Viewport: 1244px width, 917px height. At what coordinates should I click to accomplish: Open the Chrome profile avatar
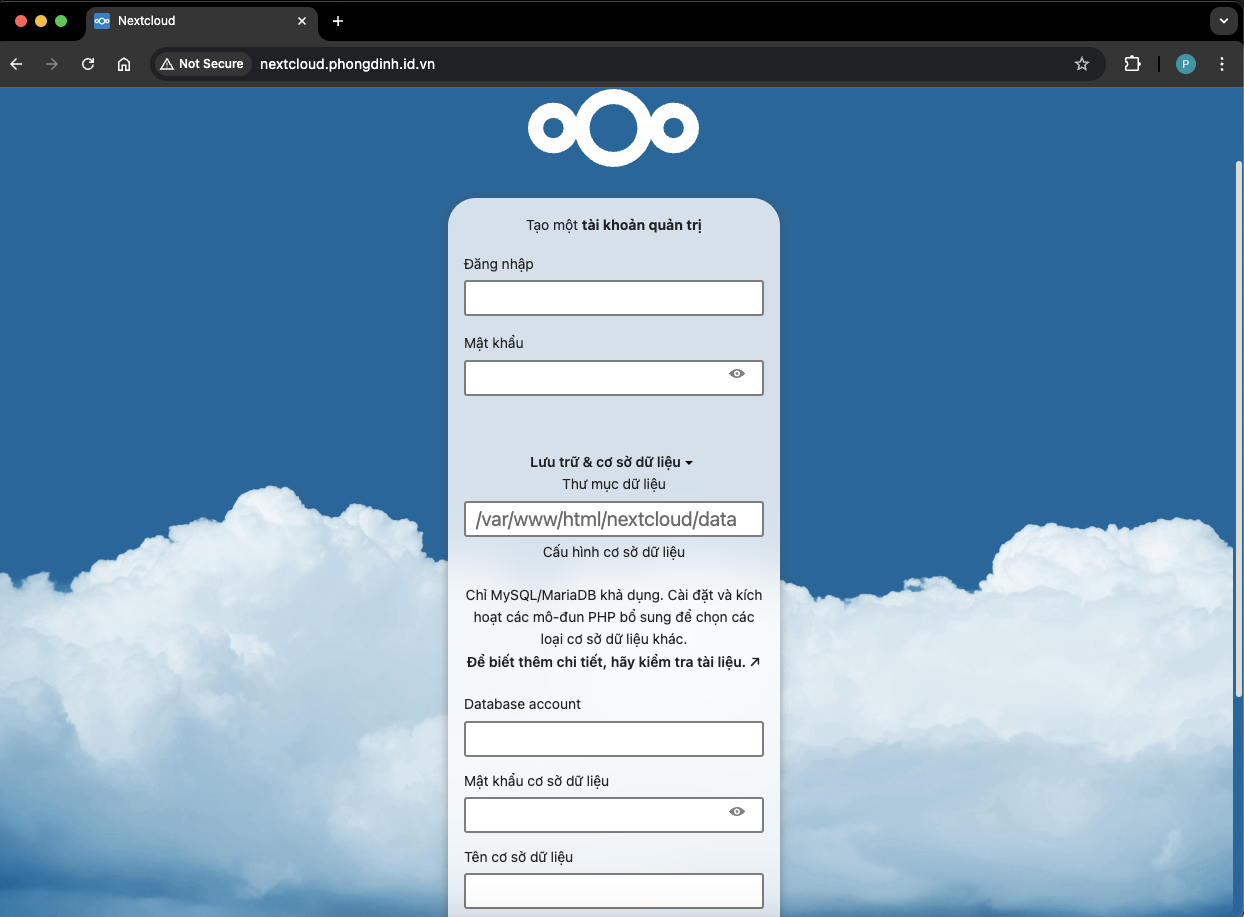tap(1186, 64)
